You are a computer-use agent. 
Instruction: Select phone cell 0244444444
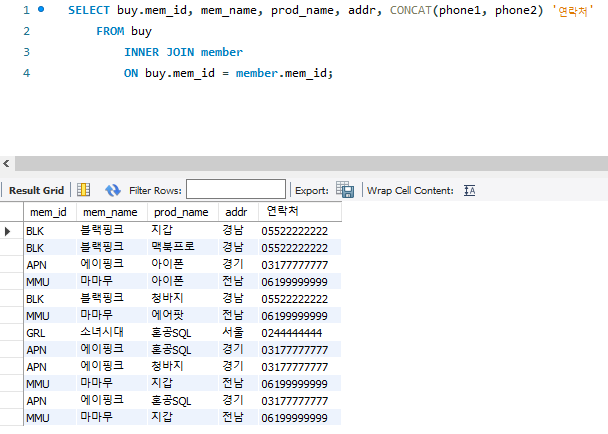[x=300, y=332]
